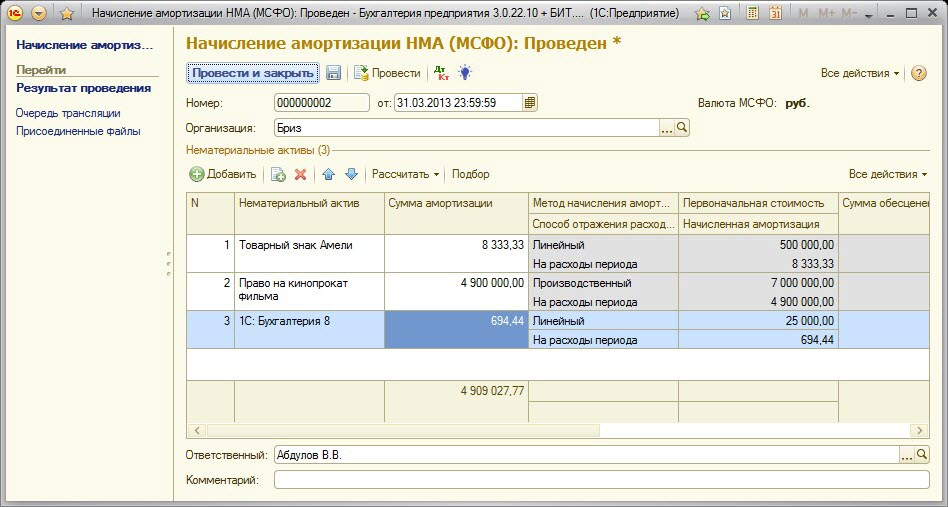Click the Добавить button to add a row
948x507 pixels.
point(223,174)
